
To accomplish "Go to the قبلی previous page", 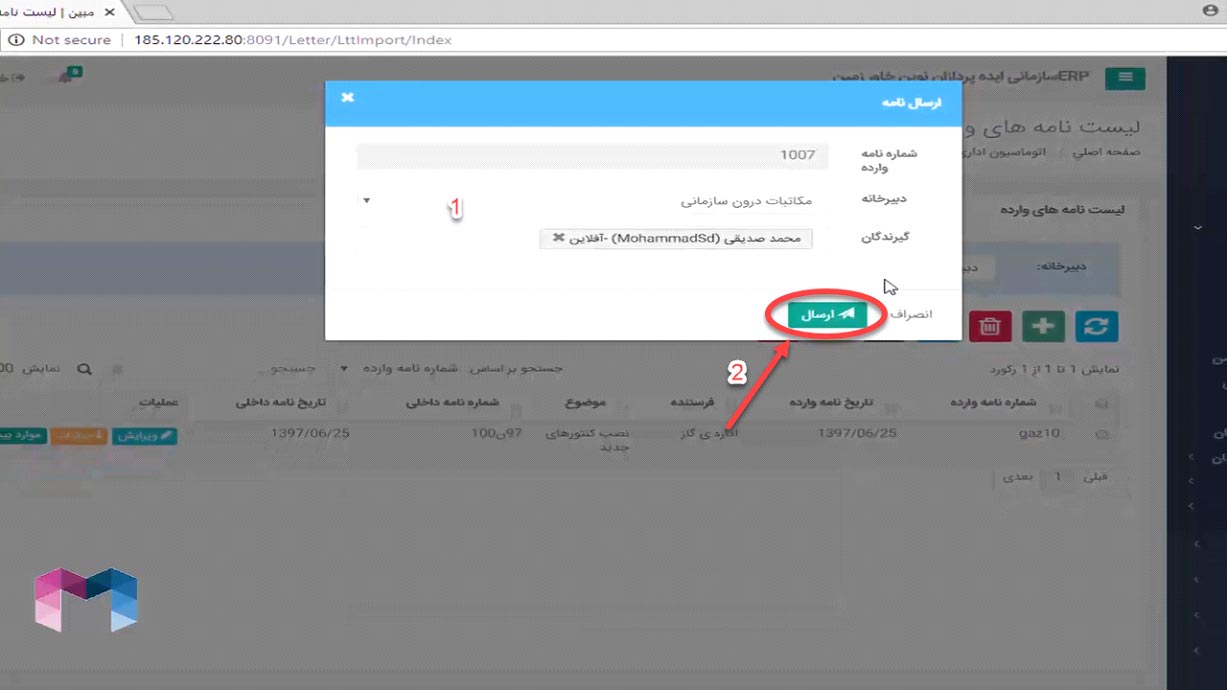I will [x=1095, y=478].
